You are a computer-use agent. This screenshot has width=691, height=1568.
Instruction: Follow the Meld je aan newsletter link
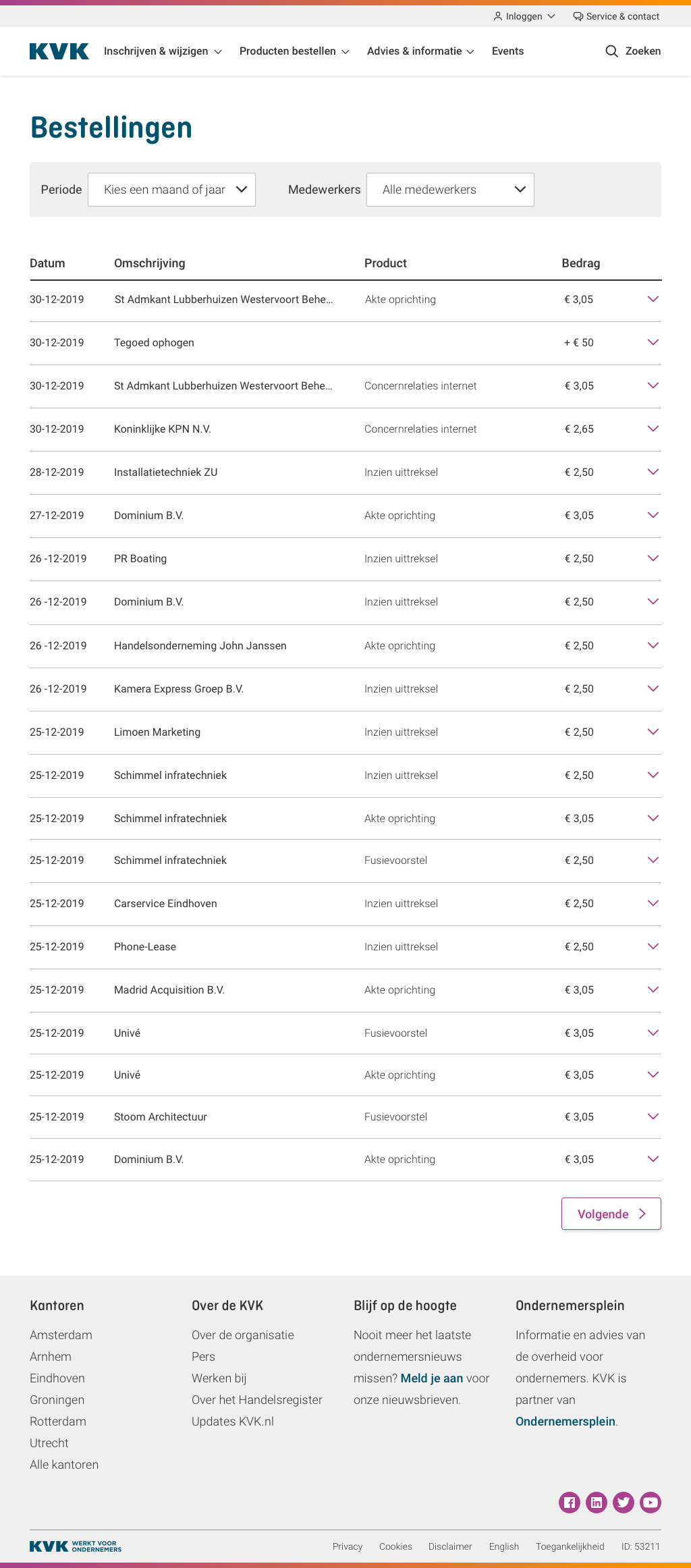[x=432, y=1378]
